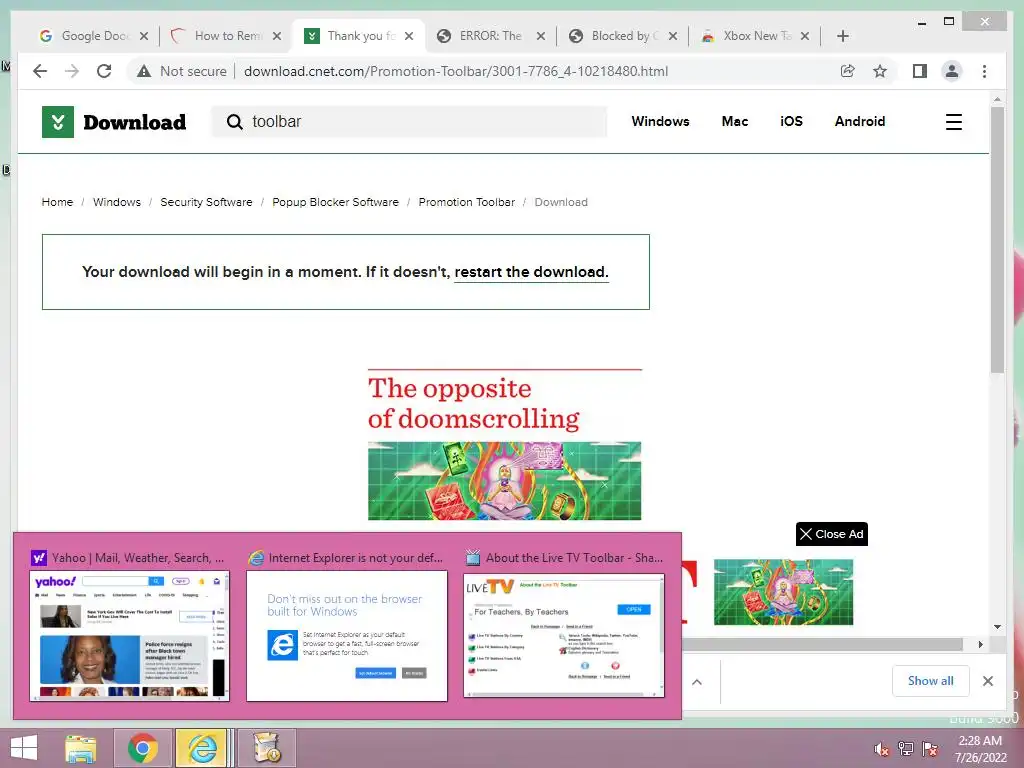Click the browser forward arrow
This screenshot has height=768, width=1024.
click(x=72, y=71)
